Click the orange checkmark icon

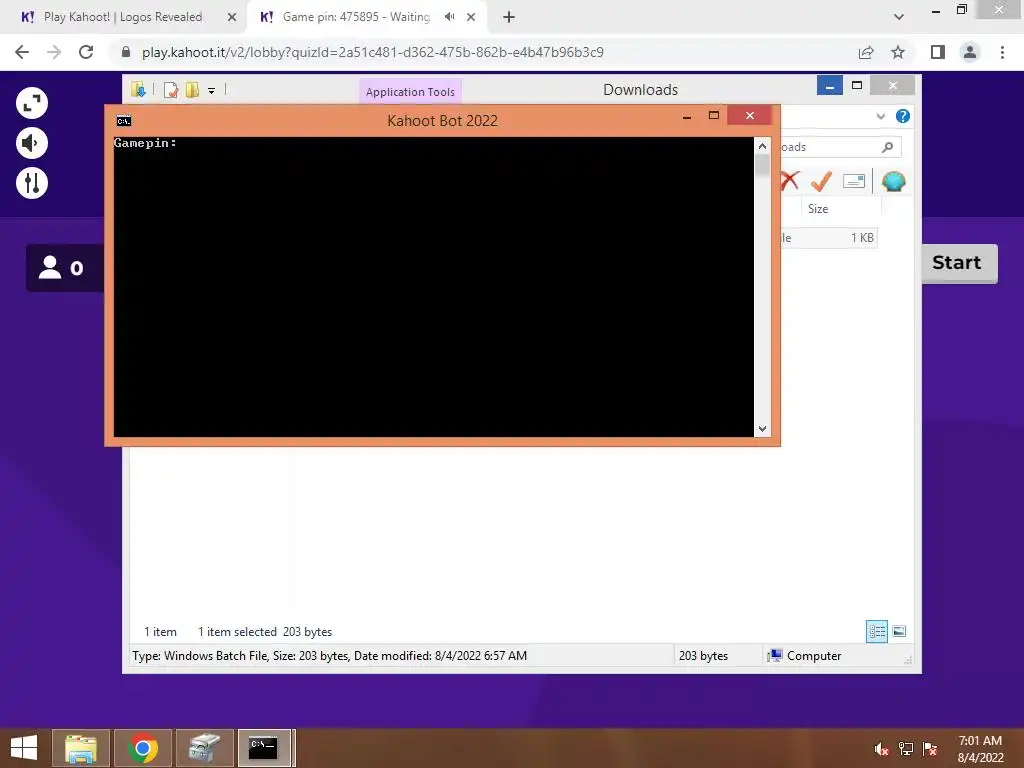pos(821,181)
